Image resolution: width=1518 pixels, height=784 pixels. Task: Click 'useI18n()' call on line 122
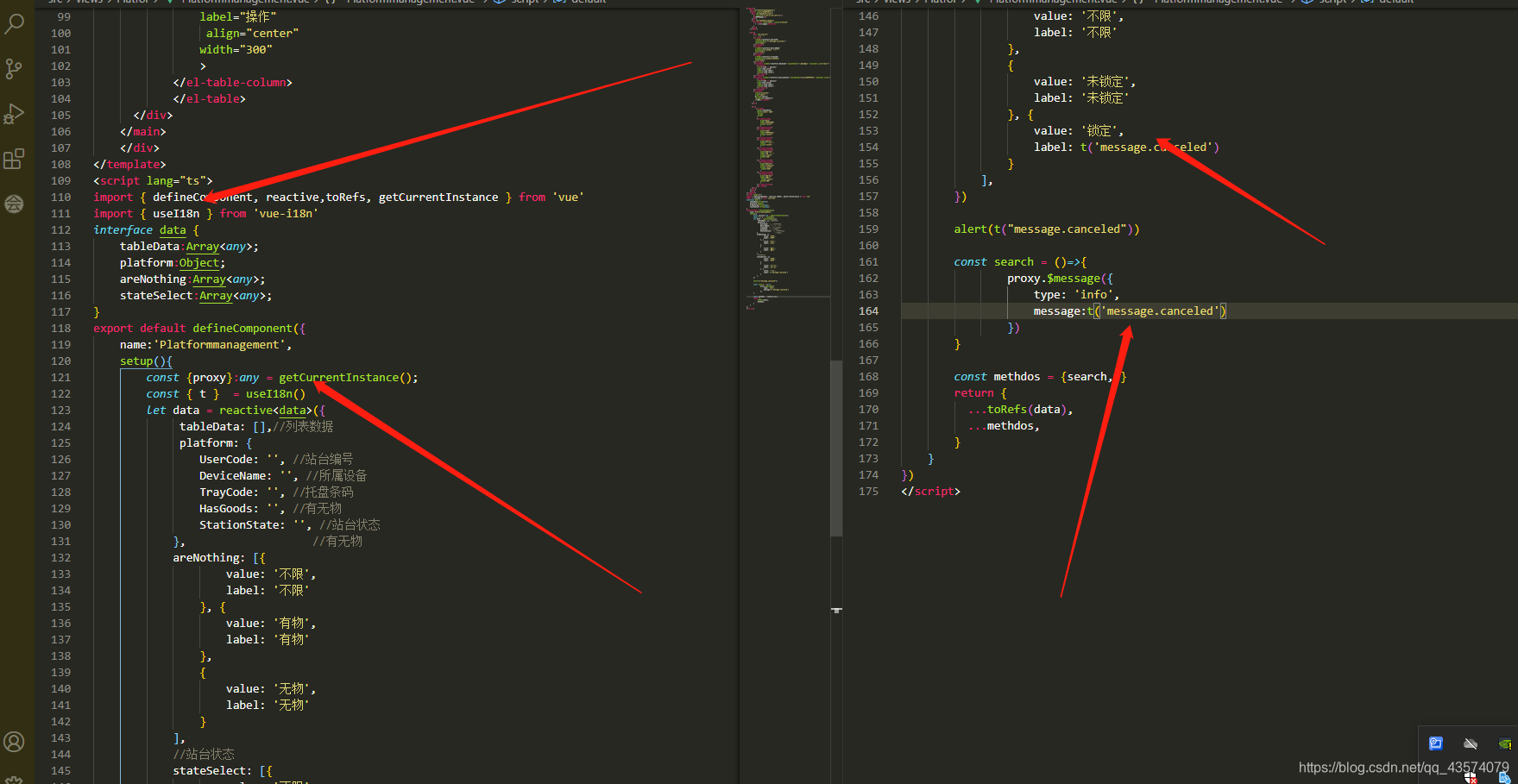pyautogui.click(x=275, y=394)
